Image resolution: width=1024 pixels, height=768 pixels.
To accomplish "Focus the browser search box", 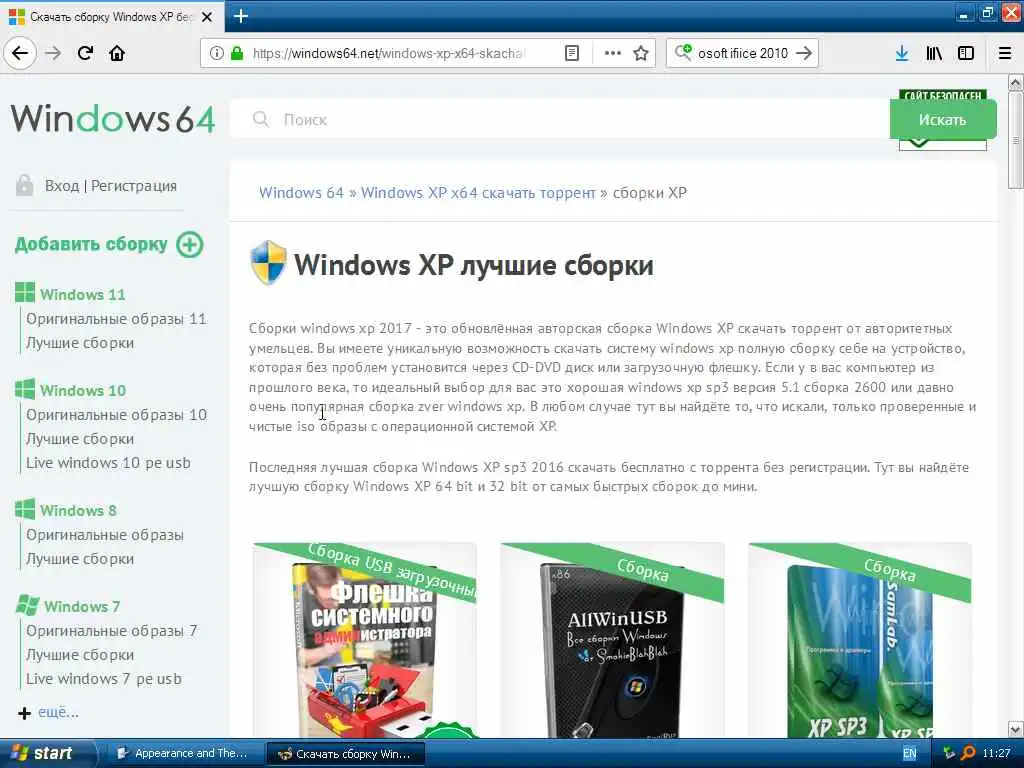I will [x=742, y=53].
